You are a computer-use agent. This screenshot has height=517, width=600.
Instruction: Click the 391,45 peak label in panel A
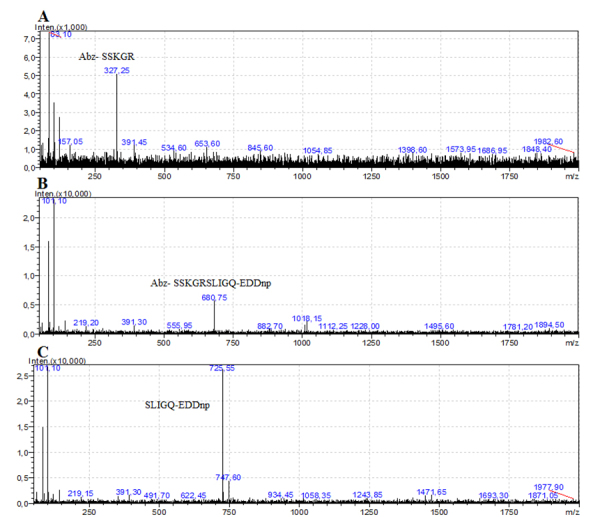tap(134, 142)
